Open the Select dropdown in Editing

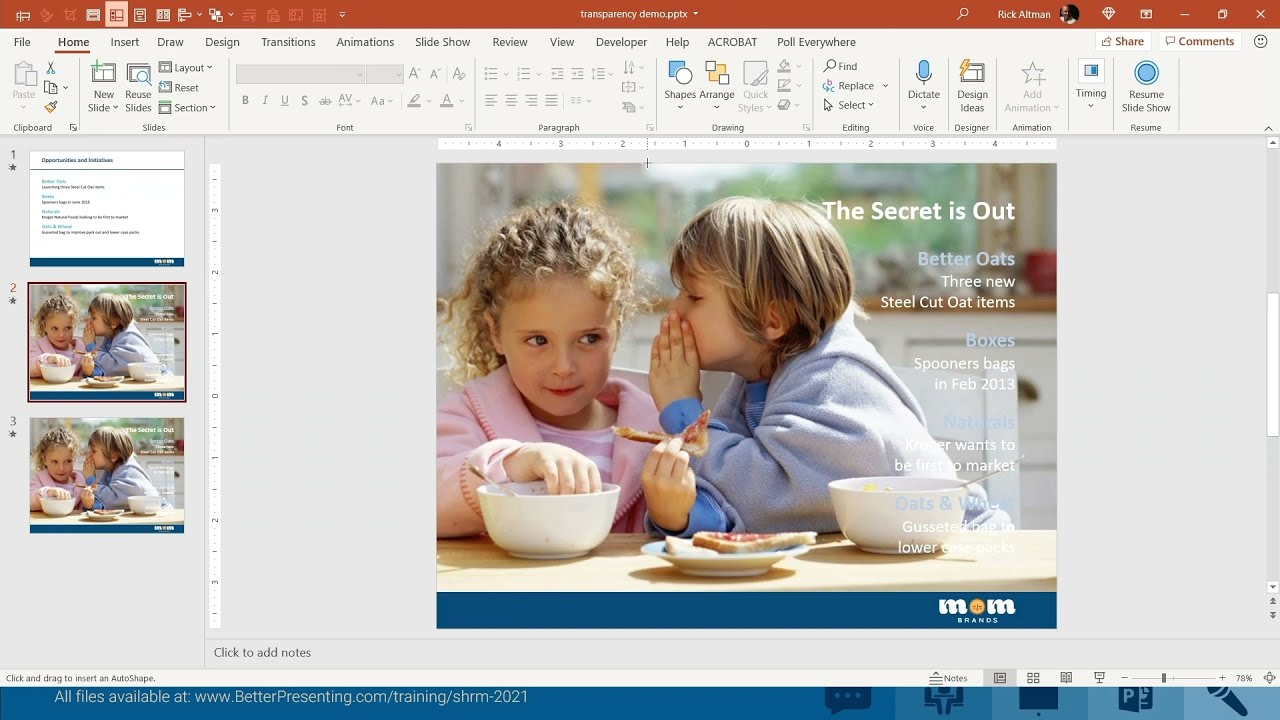tap(849, 105)
